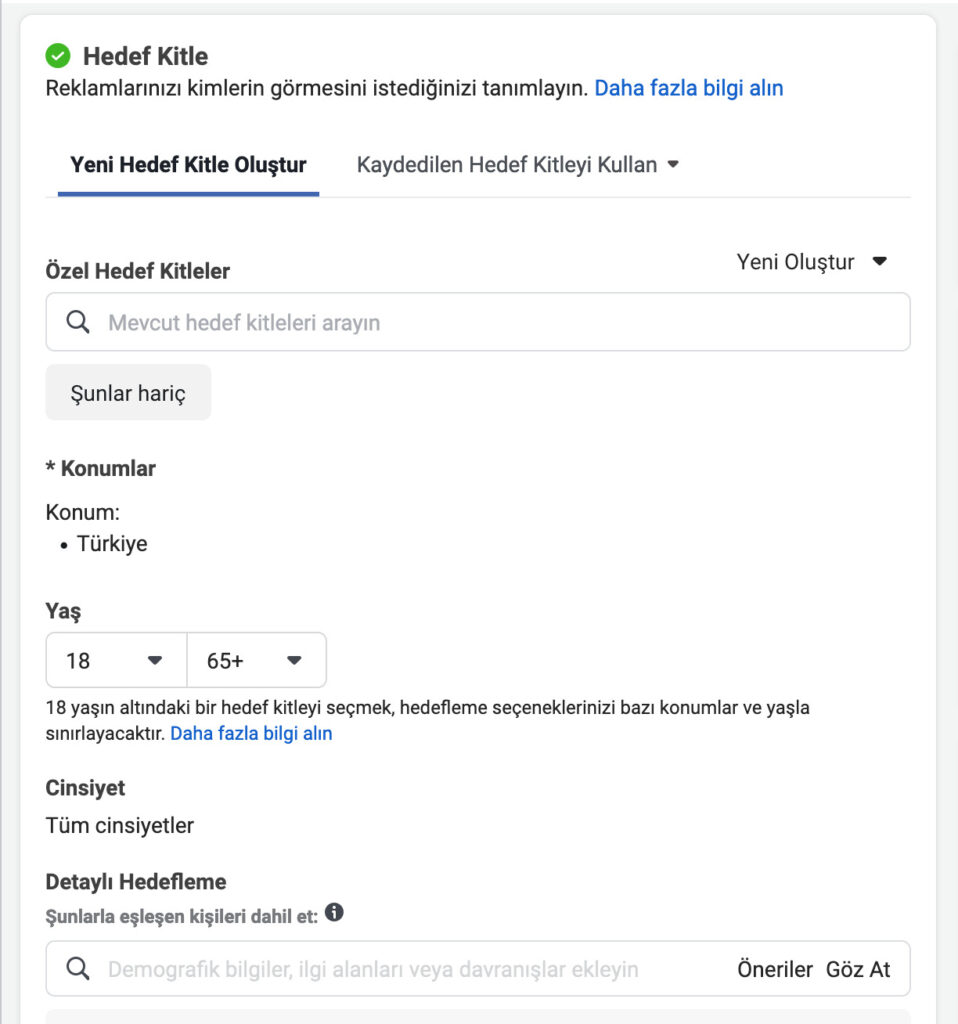Focus the Demografik bilgiler search input
The height and width of the screenshot is (1024, 958).
400,969
